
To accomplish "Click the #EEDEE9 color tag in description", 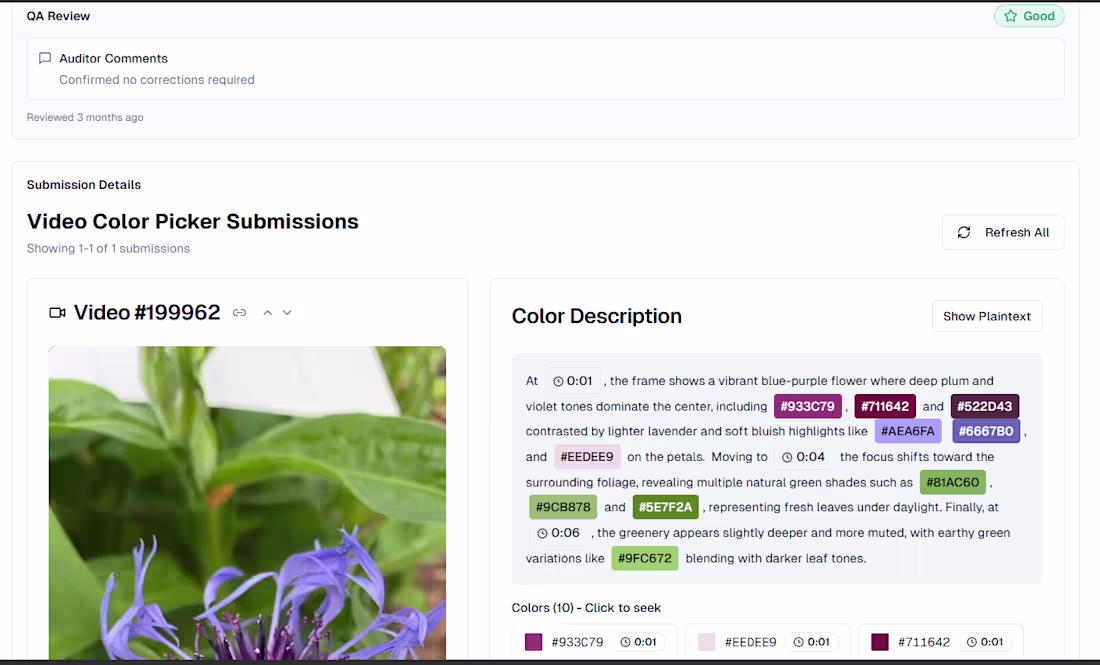I will point(587,457).
